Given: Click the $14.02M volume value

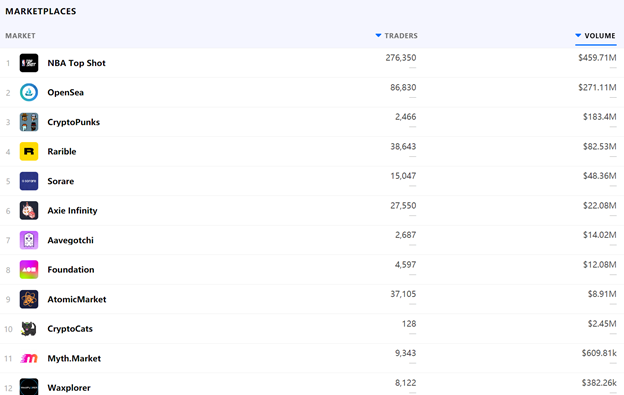Looking at the screenshot, I should pos(600,235).
